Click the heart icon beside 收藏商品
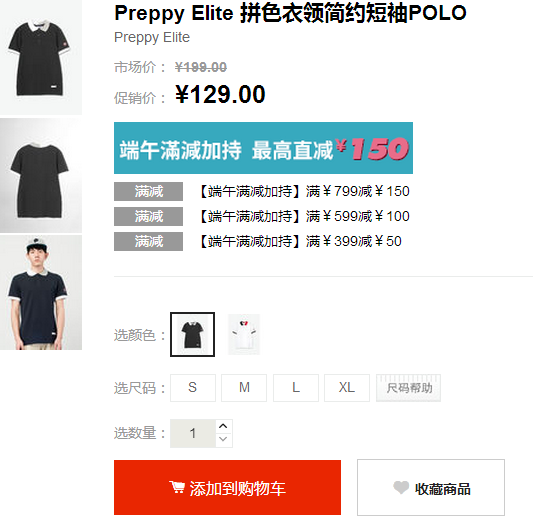The width and height of the screenshot is (533, 524). click(401, 488)
